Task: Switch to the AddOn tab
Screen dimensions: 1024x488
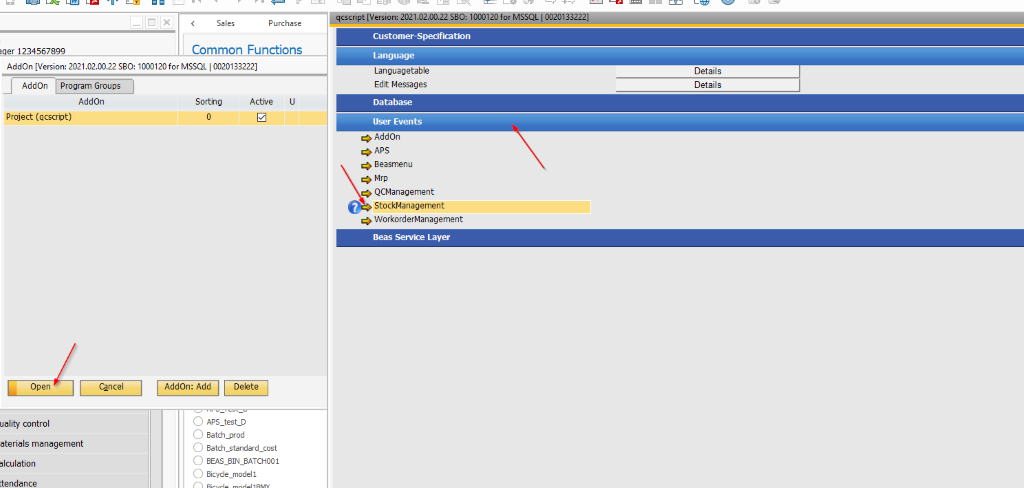Action: [x=33, y=86]
